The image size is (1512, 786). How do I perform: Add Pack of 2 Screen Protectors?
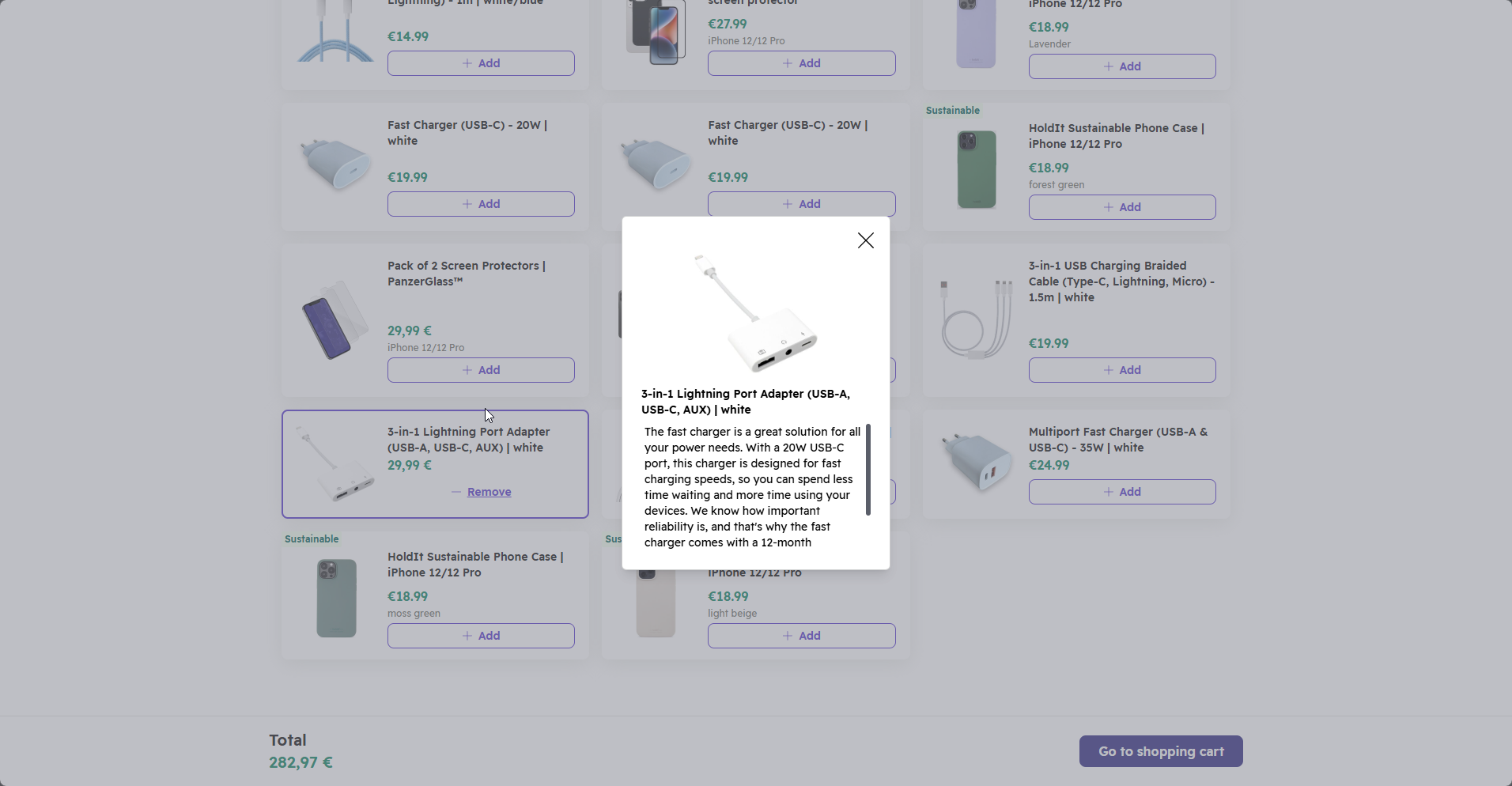[481, 370]
